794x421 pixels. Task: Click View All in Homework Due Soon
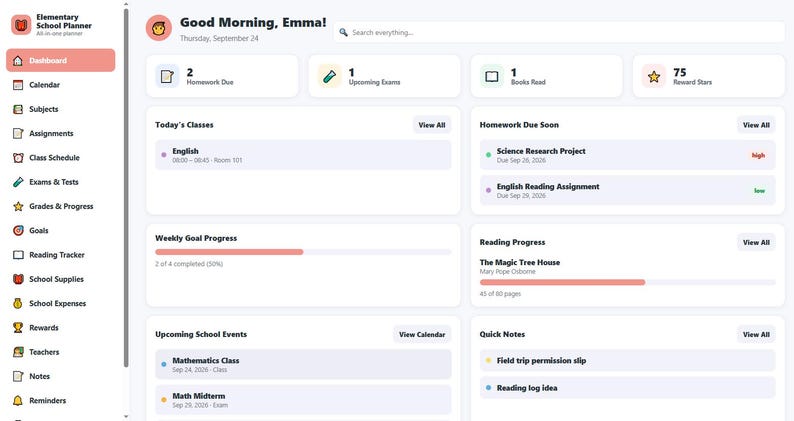point(756,125)
